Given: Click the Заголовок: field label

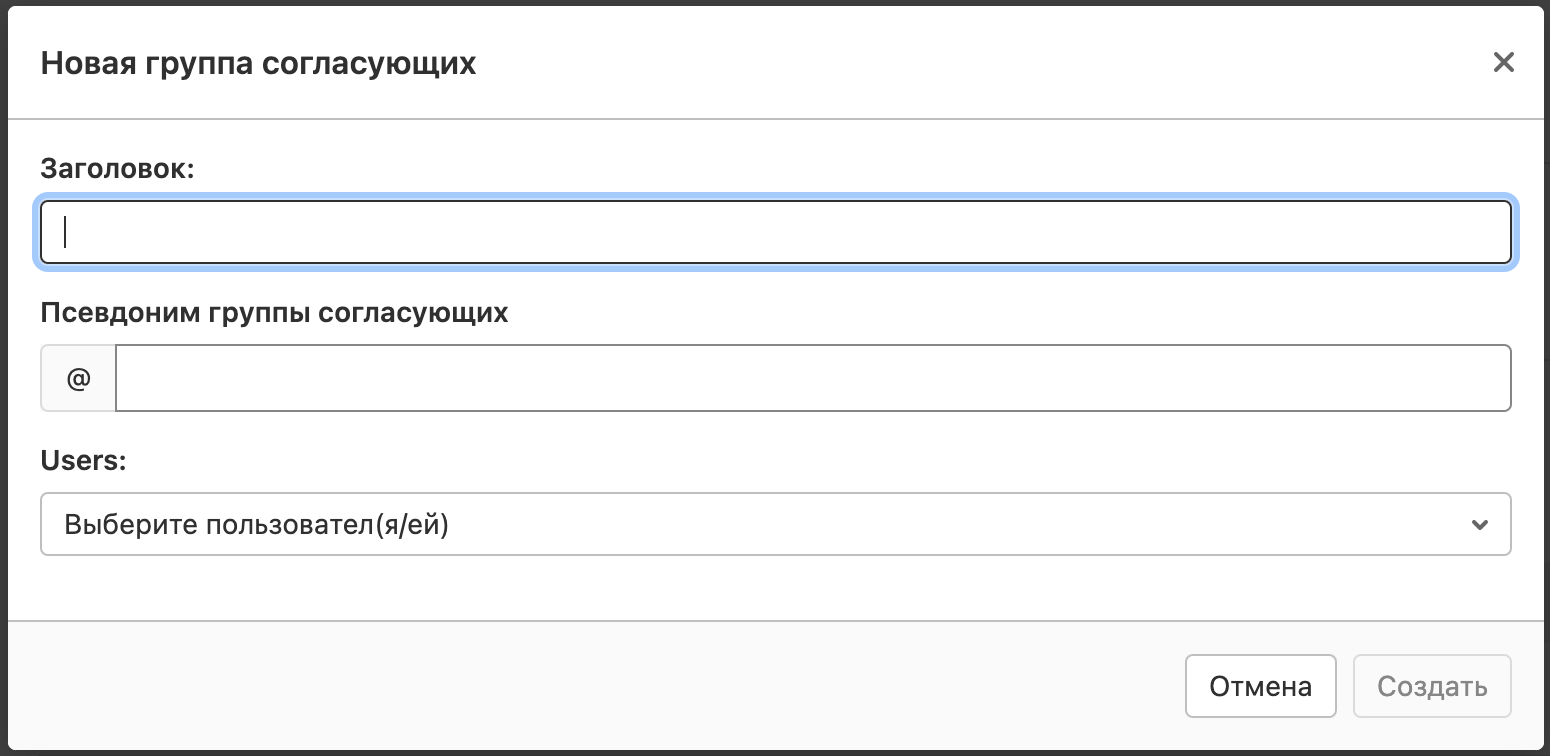Looking at the screenshot, I should click(117, 169).
